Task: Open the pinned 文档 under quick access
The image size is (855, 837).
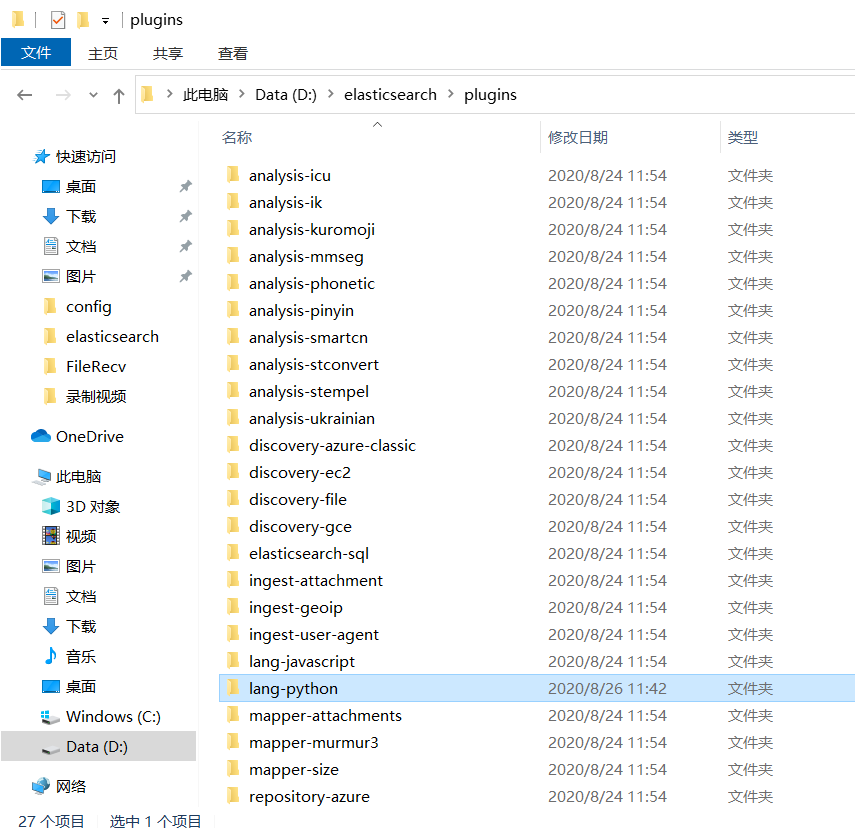Action: pyautogui.click(x=81, y=246)
